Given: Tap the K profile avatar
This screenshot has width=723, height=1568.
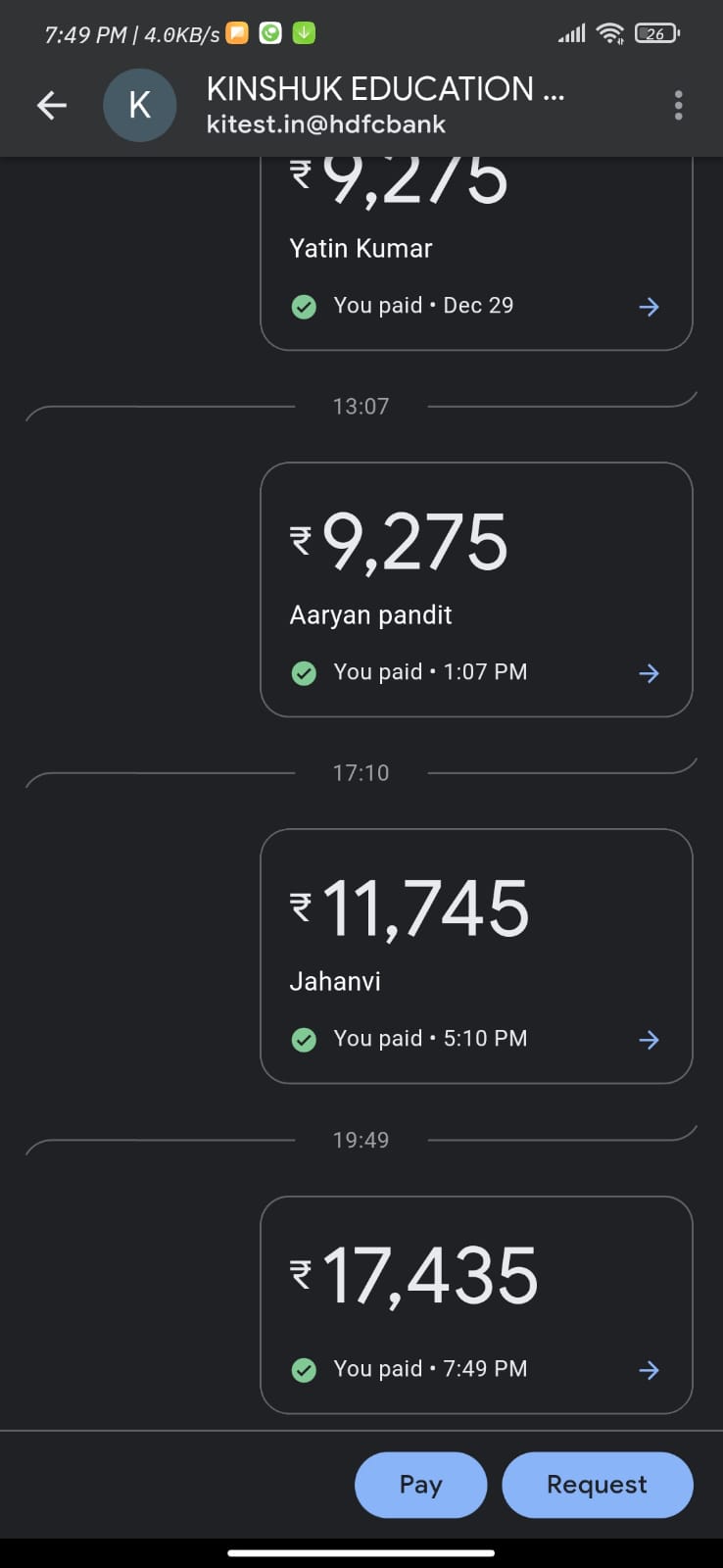Looking at the screenshot, I should click(x=140, y=105).
